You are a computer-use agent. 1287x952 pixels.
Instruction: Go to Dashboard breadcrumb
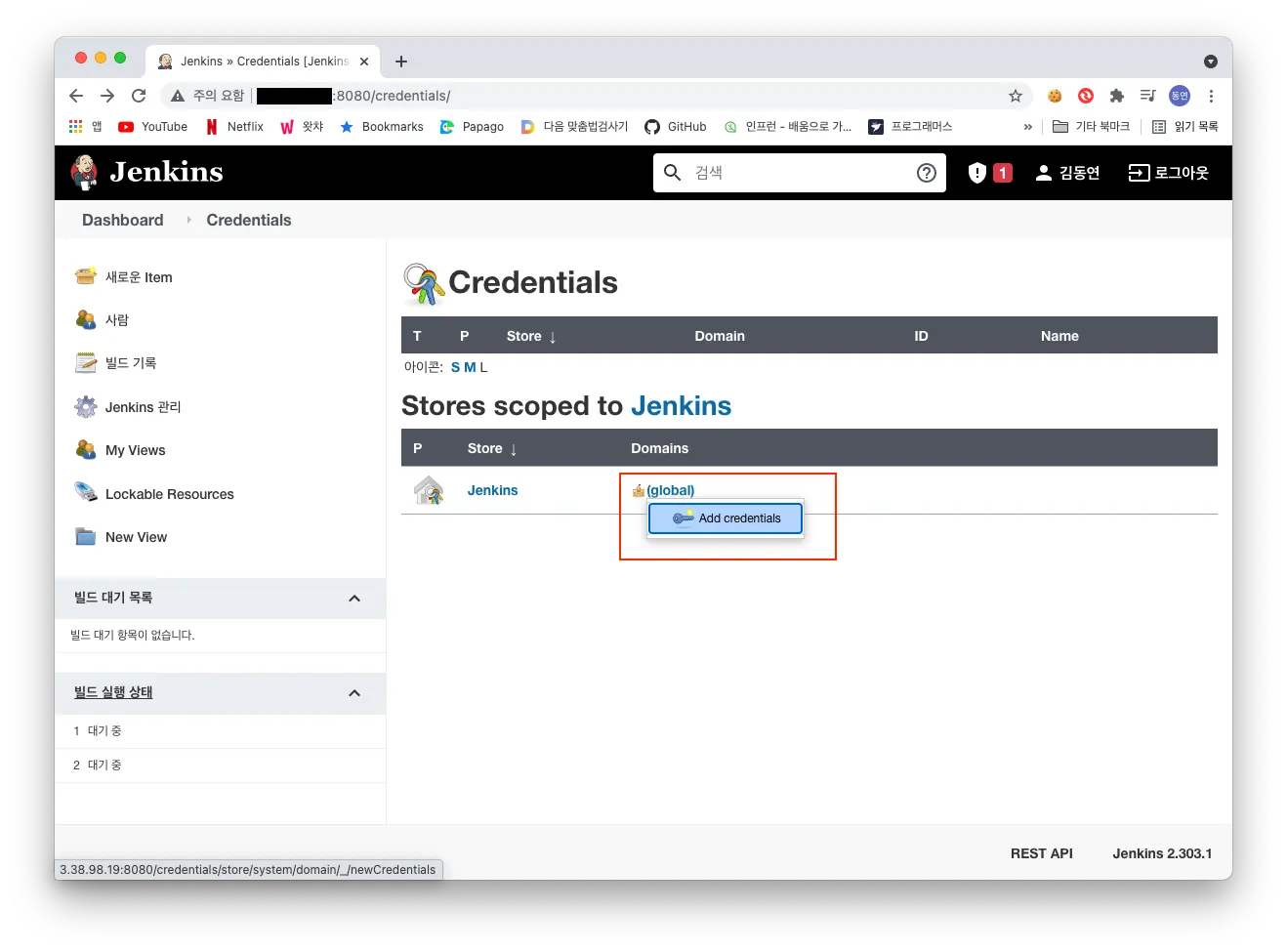point(123,220)
